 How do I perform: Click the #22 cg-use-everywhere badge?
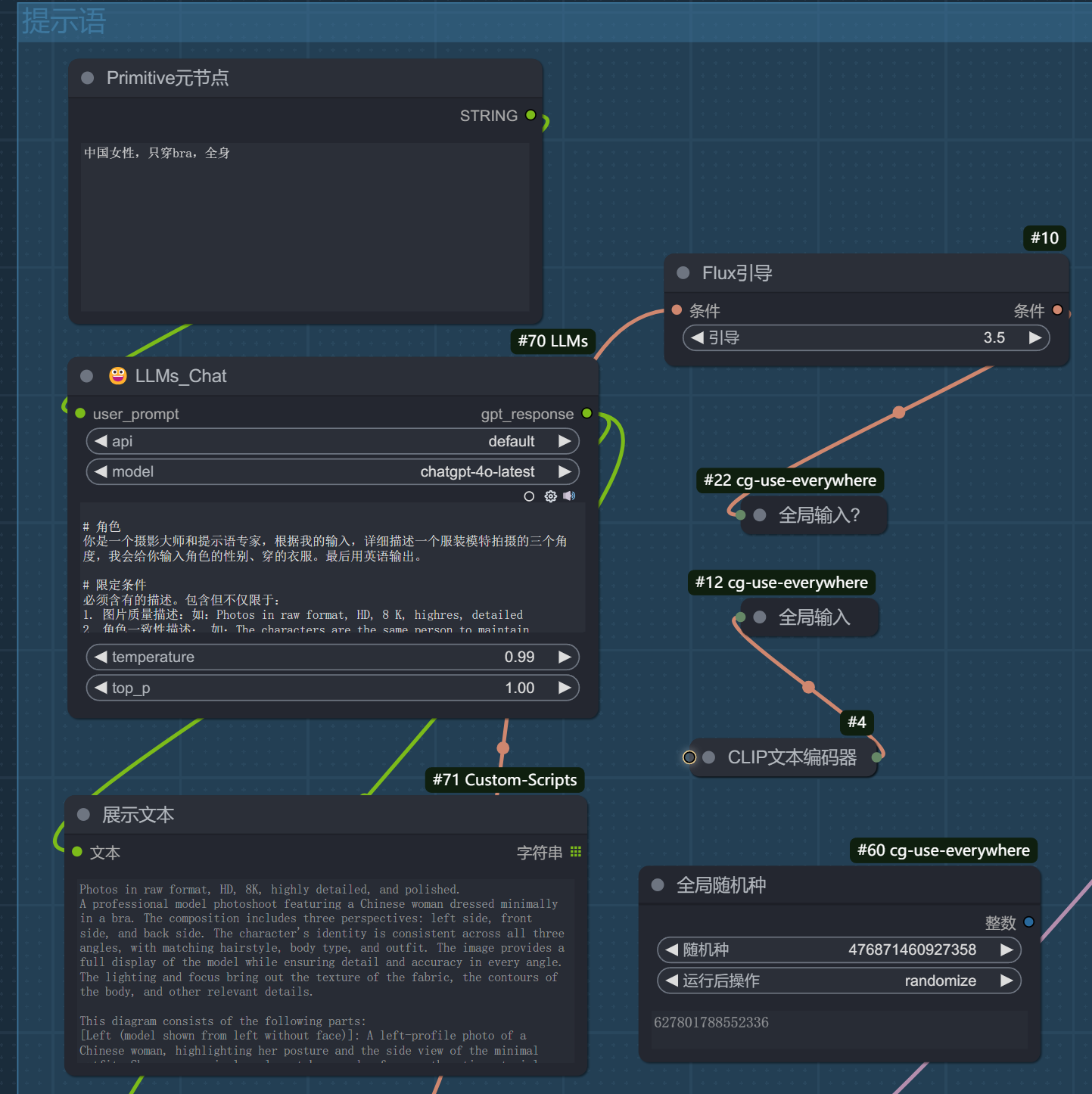tap(790, 480)
